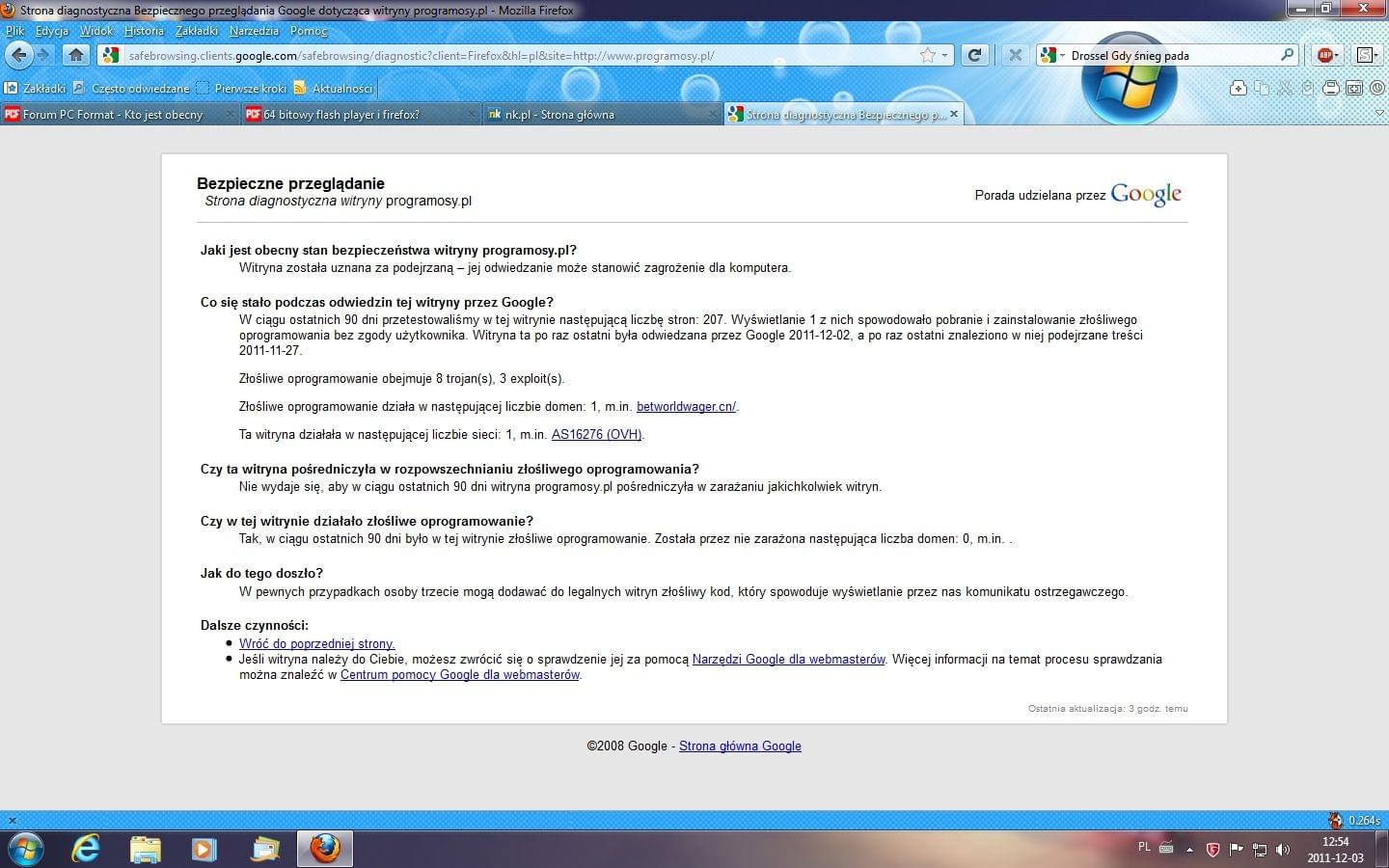Click the Paste clipboard toolbar icon
The width and height of the screenshot is (1389, 868).
[1308, 88]
